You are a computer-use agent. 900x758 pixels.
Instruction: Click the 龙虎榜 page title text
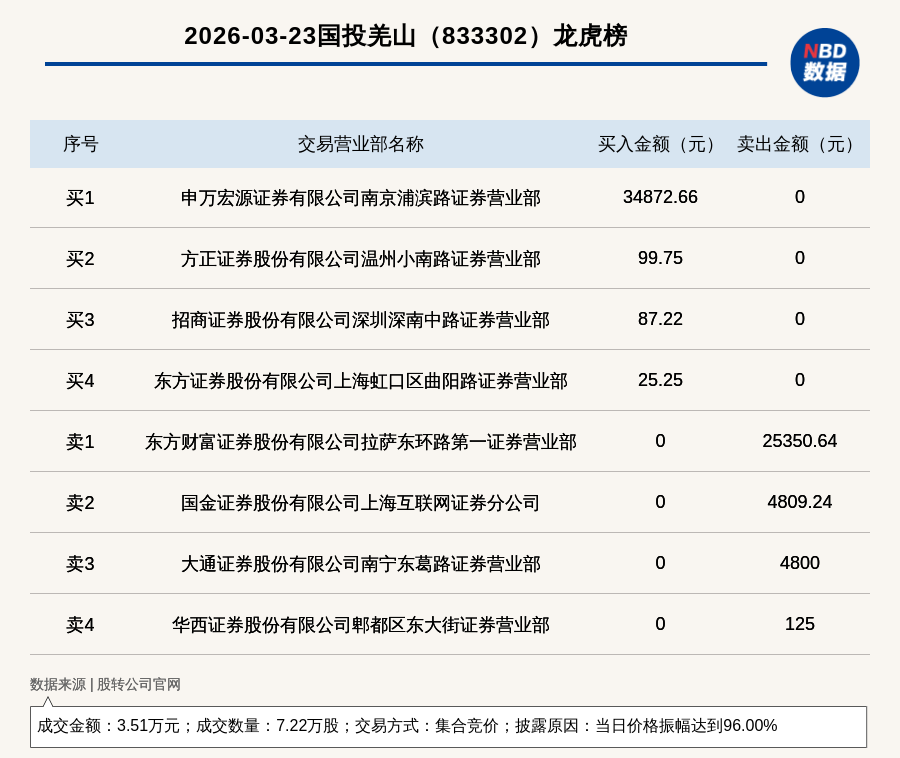(x=405, y=36)
